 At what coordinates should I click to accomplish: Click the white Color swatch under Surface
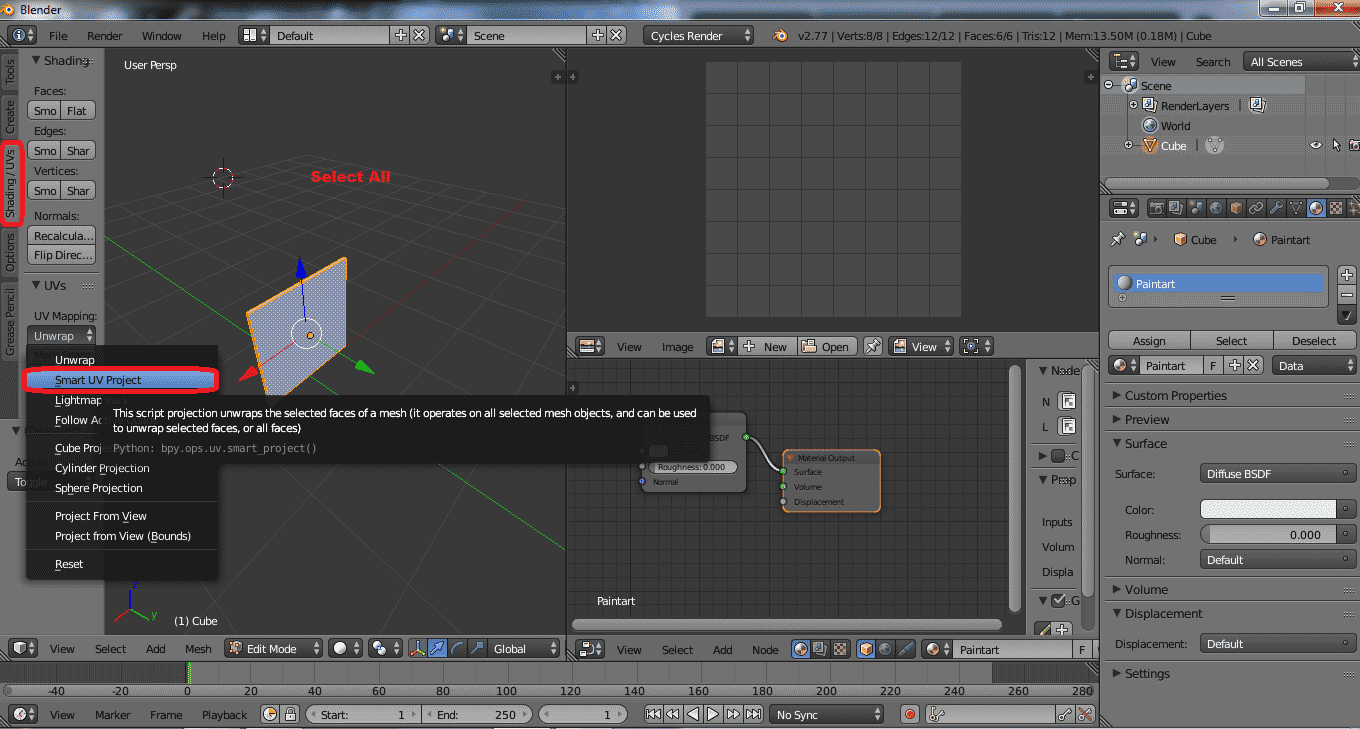[1267, 508]
